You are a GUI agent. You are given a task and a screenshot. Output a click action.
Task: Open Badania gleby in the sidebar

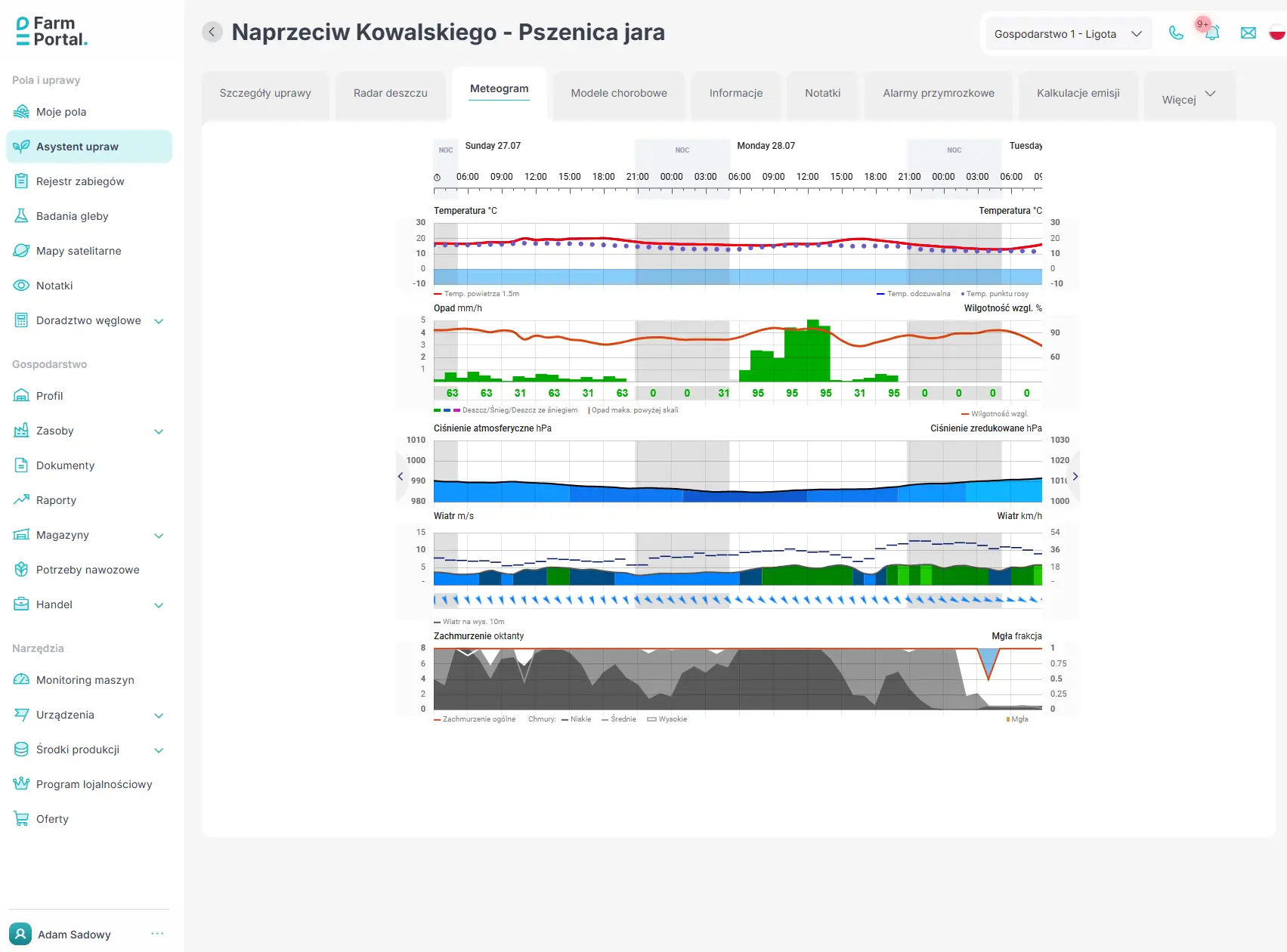pyautogui.click(x=73, y=216)
